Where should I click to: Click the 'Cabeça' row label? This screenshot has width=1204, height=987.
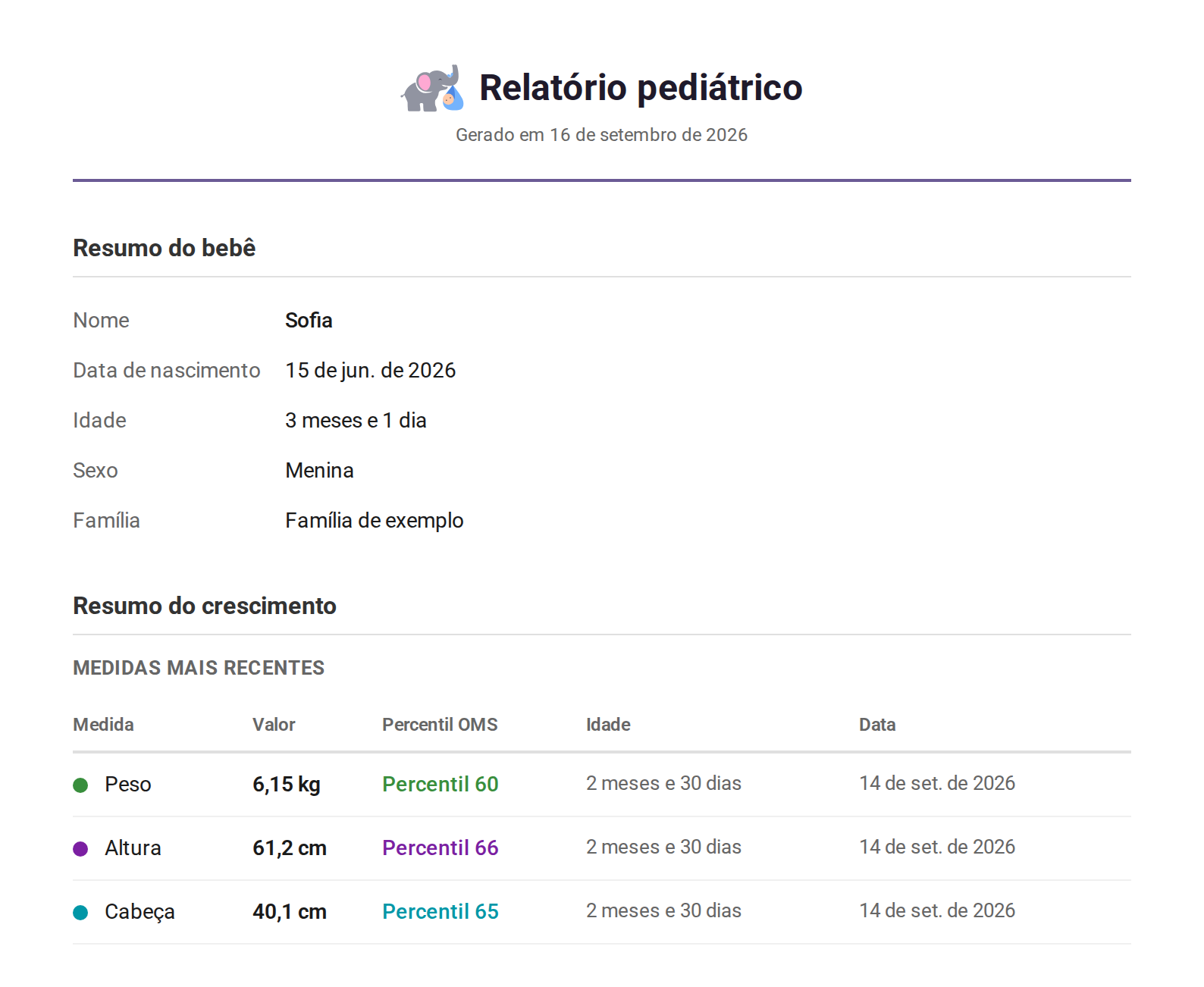[x=140, y=912]
